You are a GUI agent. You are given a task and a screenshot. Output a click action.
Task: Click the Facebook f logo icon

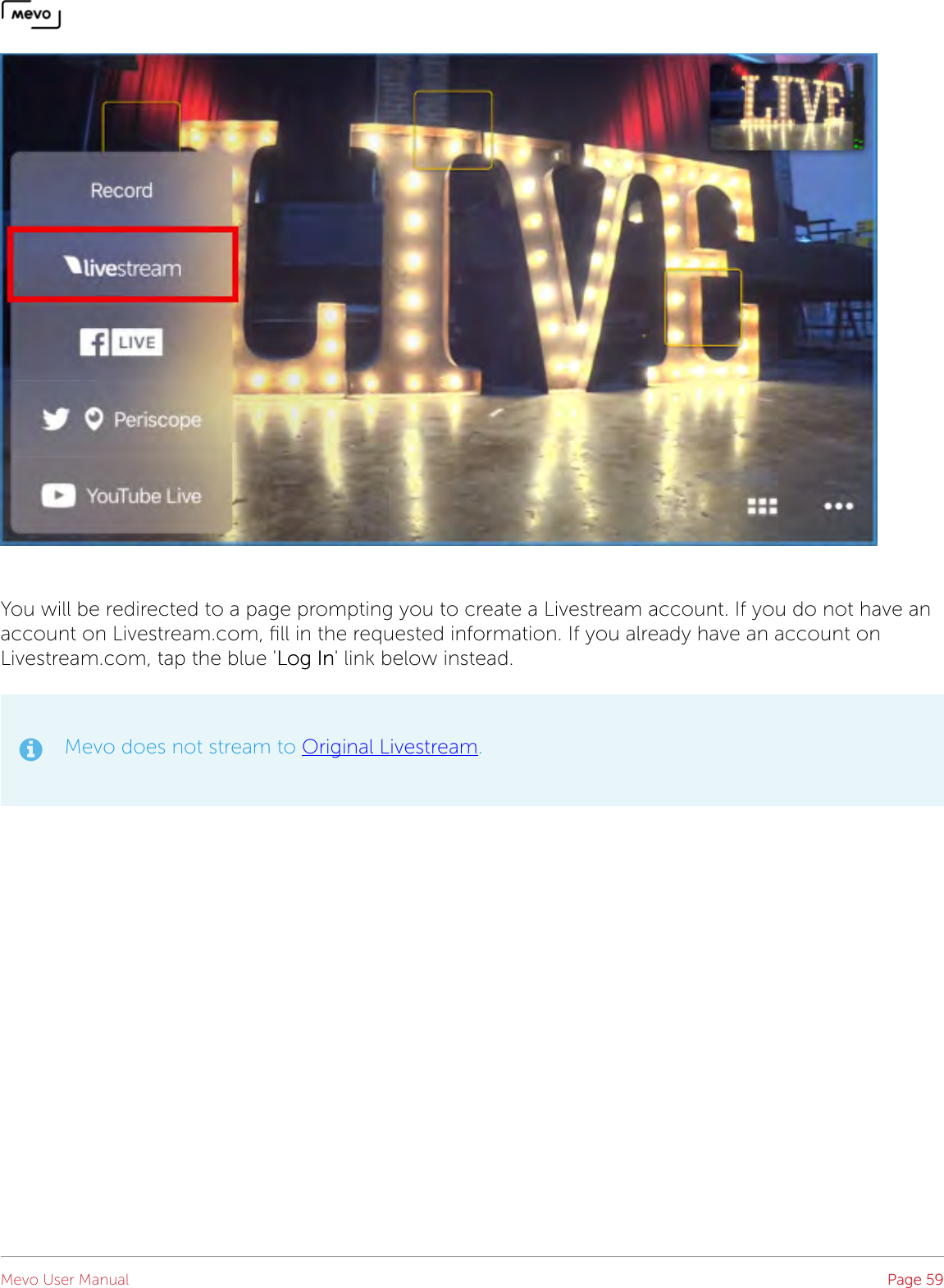(93, 342)
